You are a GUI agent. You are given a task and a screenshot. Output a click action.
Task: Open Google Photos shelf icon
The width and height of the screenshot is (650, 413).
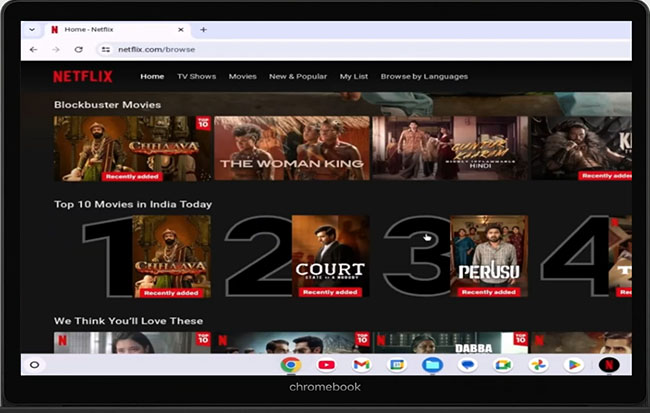538,365
